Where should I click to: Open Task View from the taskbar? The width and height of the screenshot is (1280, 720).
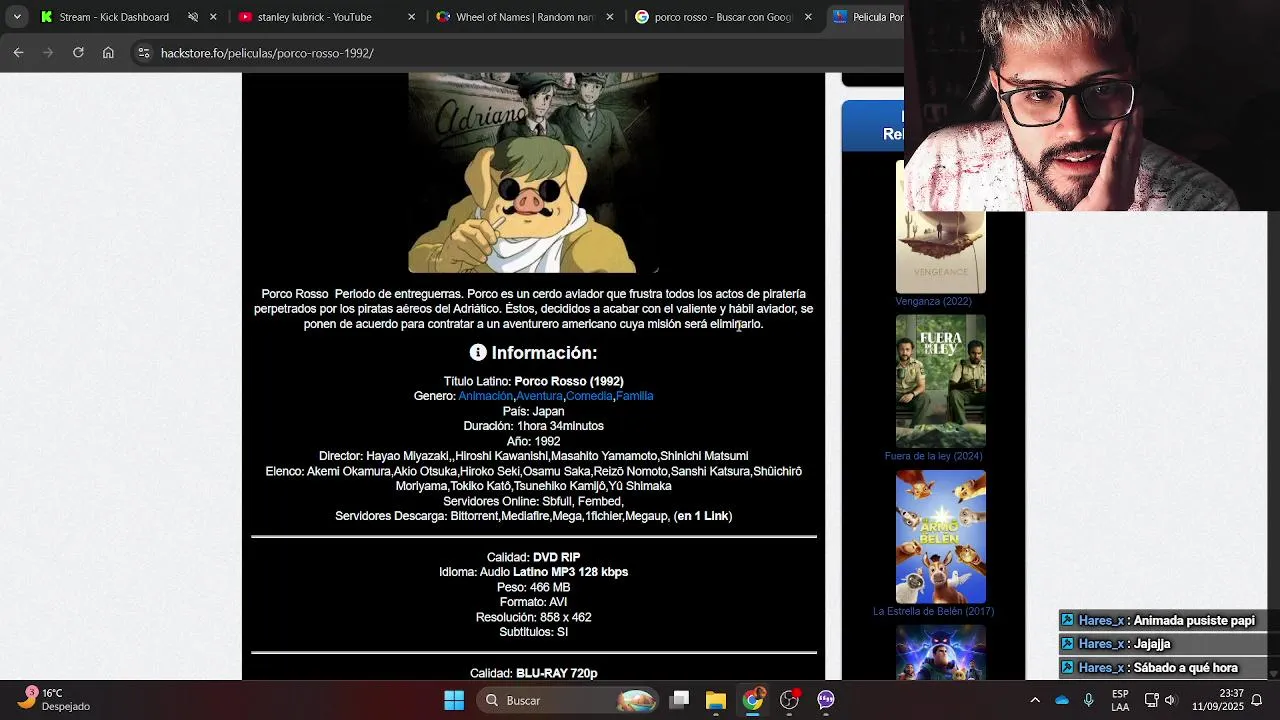pos(680,700)
